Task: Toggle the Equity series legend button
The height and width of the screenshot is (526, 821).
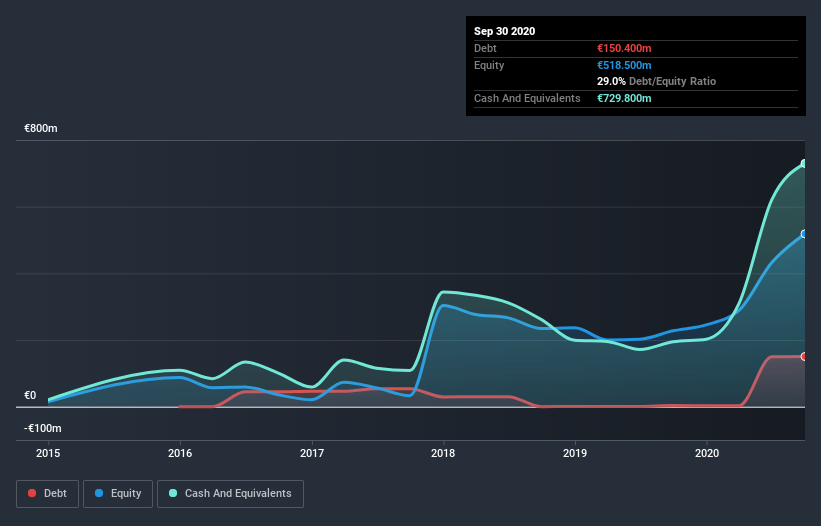Action: [118, 494]
